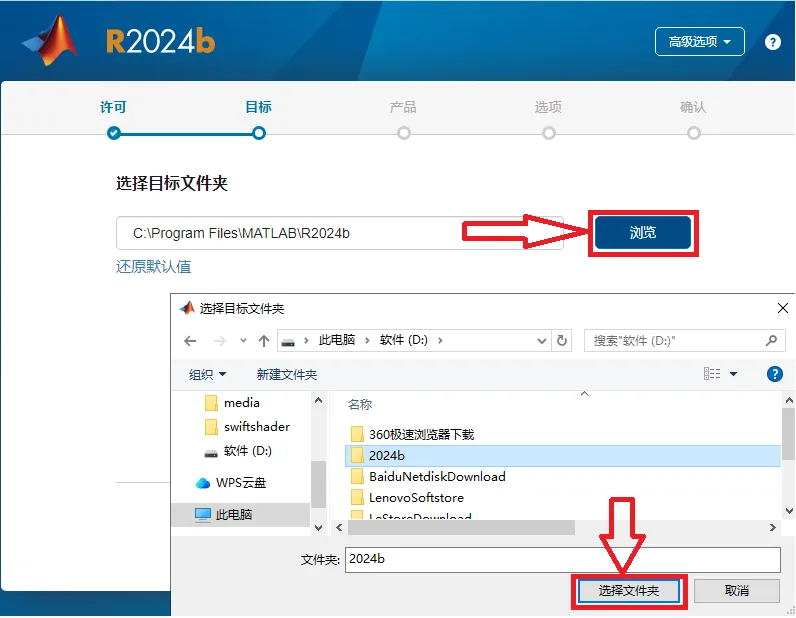Image resolution: width=796 pixels, height=618 pixels.
Task: Expand the chevron after 此电脑 breadcrumb
Action: tap(367, 340)
